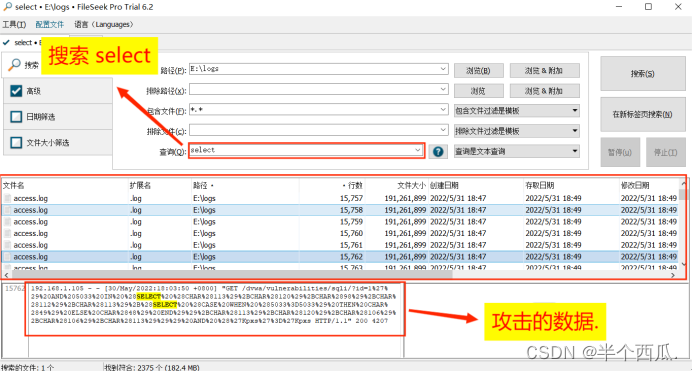Expand the include files *.* dropdown arrow

tap(443, 109)
